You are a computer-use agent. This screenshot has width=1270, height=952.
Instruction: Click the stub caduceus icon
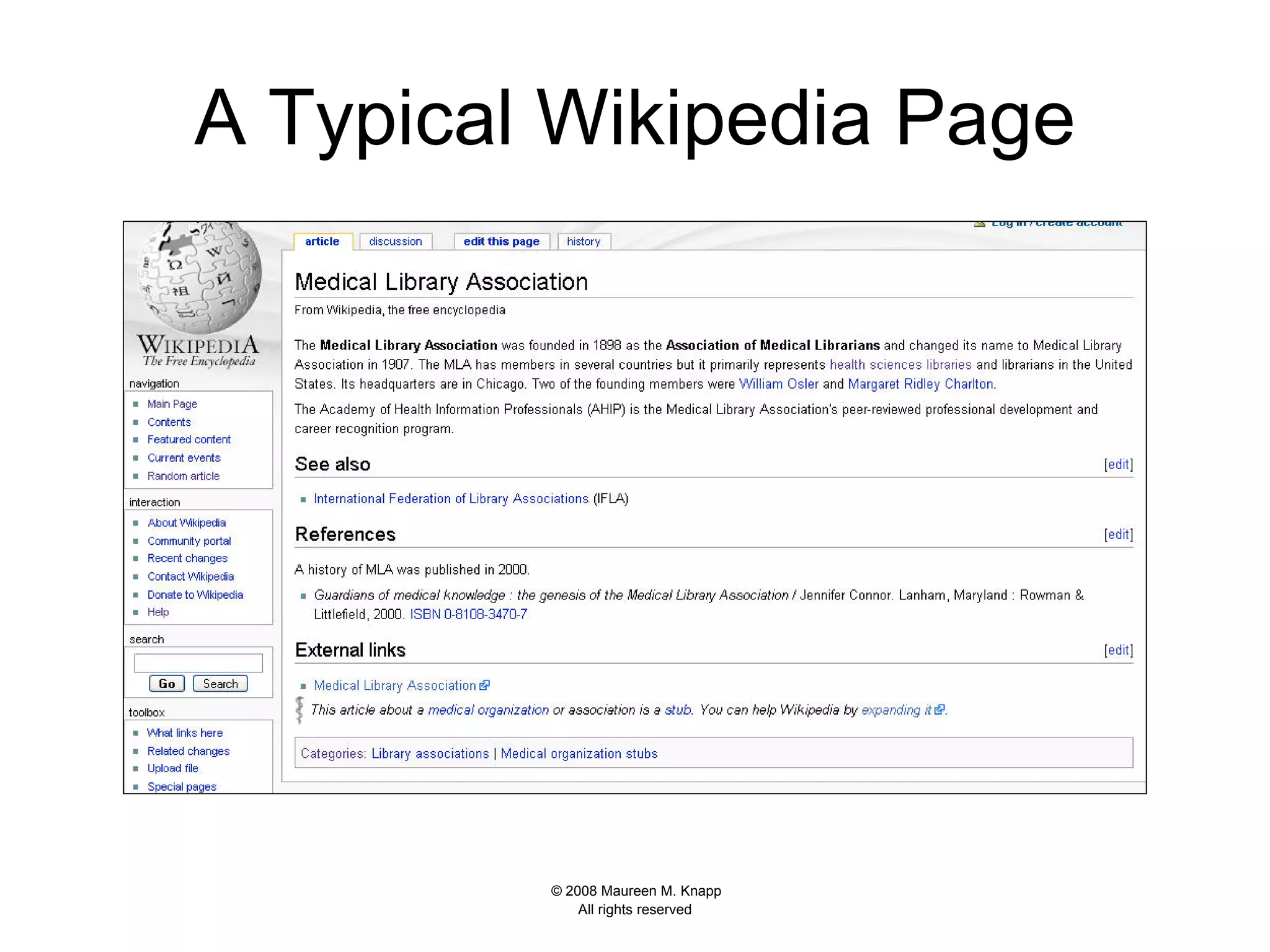(x=300, y=710)
